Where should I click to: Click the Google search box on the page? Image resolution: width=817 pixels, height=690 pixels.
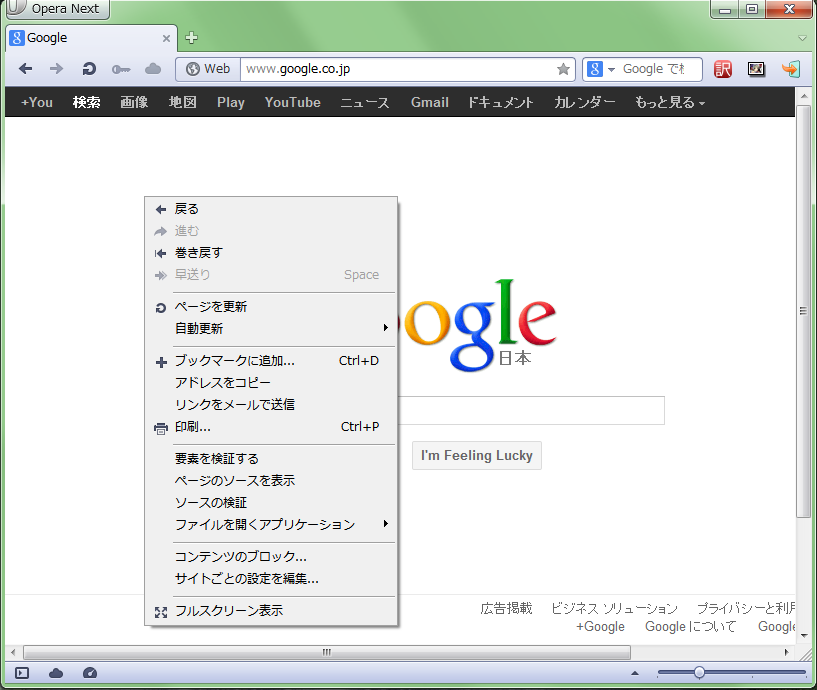pyautogui.click(x=531, y=411)
